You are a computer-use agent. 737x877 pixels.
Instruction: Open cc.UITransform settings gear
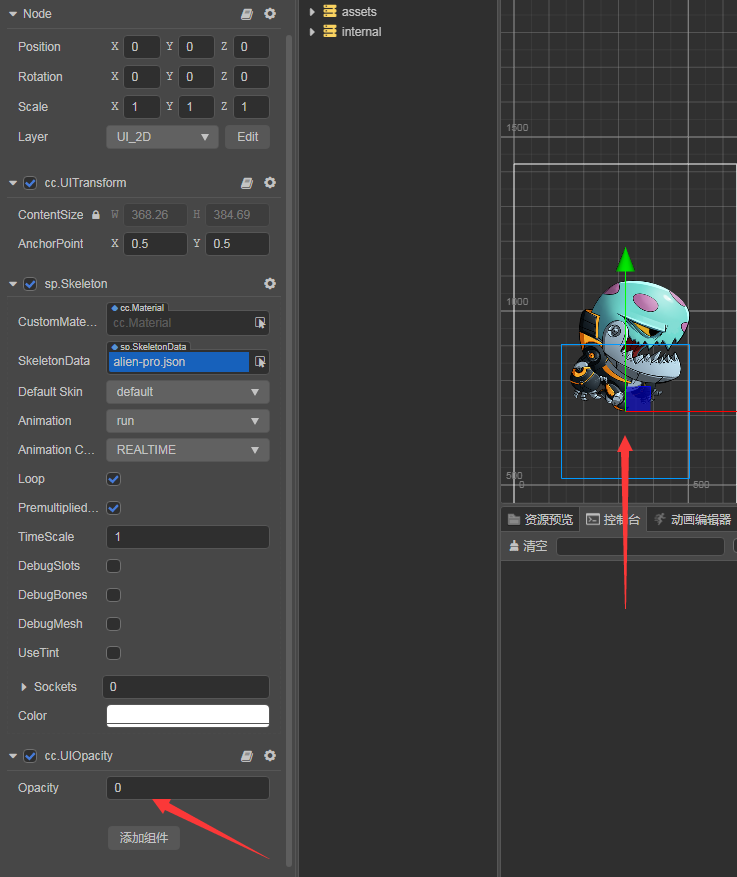(x=270, y=183)
